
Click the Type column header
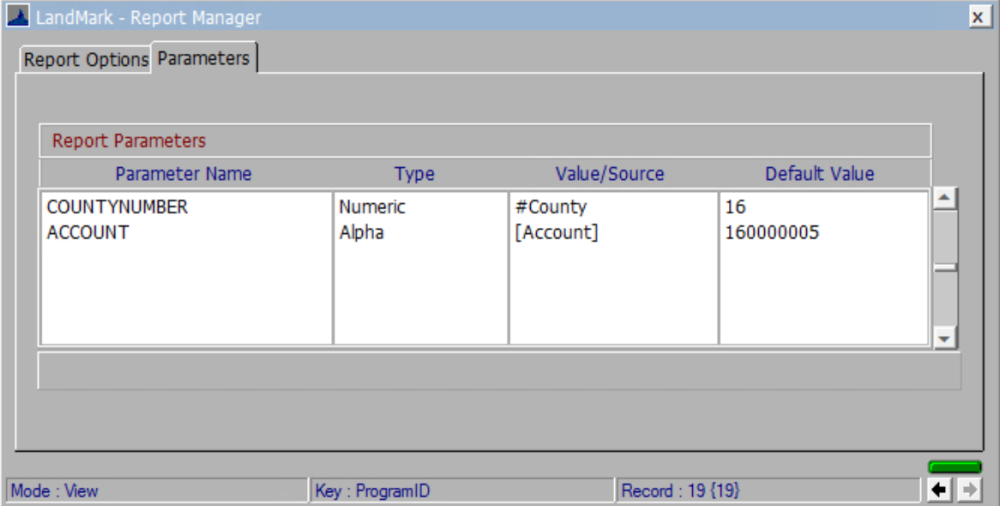415,174
